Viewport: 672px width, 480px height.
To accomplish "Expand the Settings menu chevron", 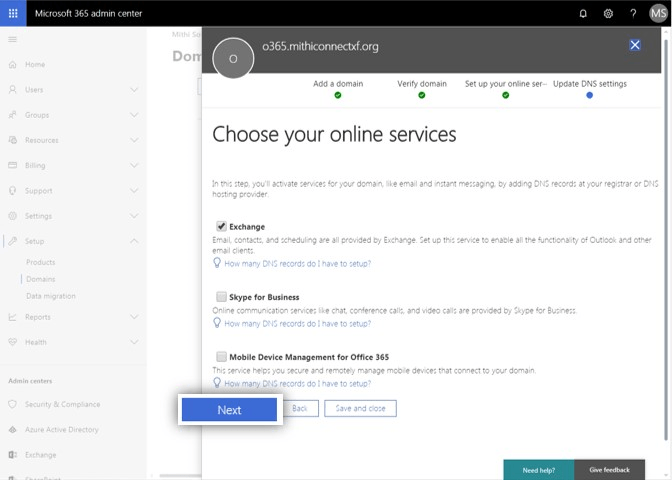I will (x=134, y=216).
